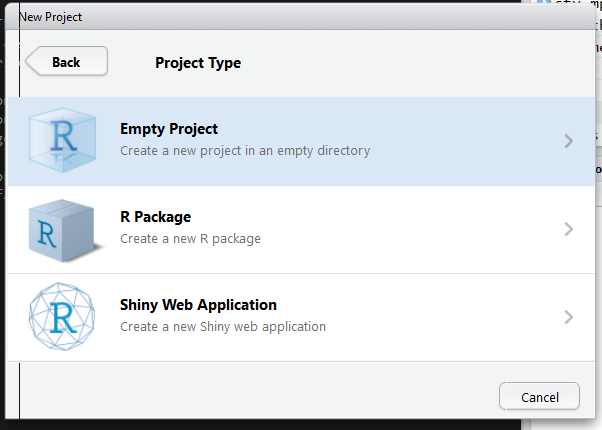Cancel the New Project dialog

[539, 397]
